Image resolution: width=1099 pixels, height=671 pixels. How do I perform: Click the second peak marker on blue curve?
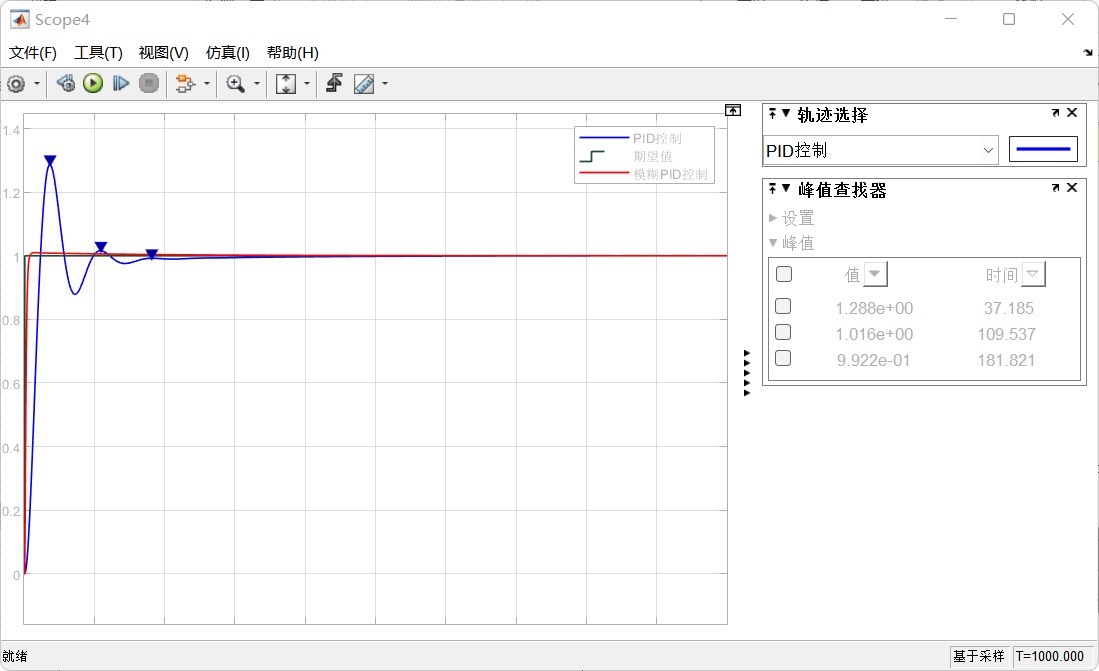(101, 247)
